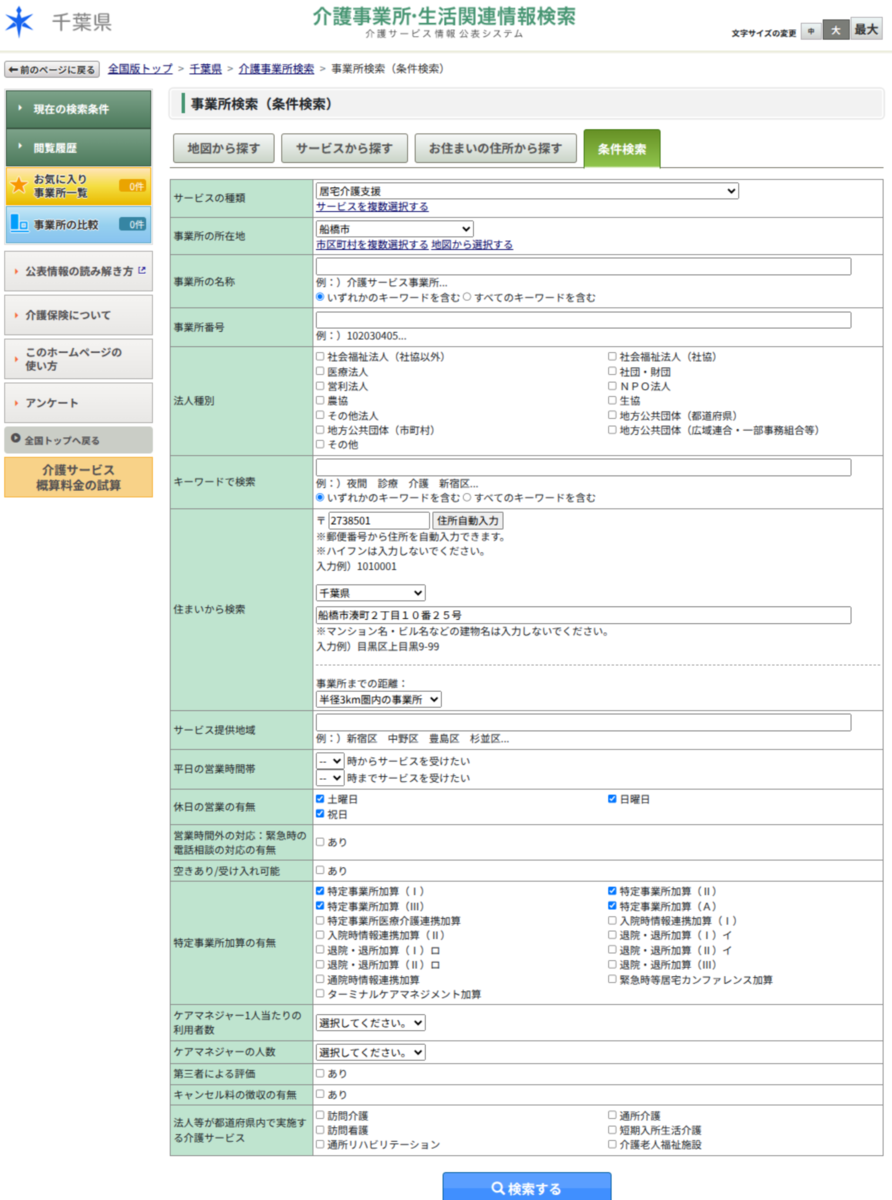Open このホームページの使い方 sidebar item
The width and height of the screenshot is (892, 1200).
[78, 359]
